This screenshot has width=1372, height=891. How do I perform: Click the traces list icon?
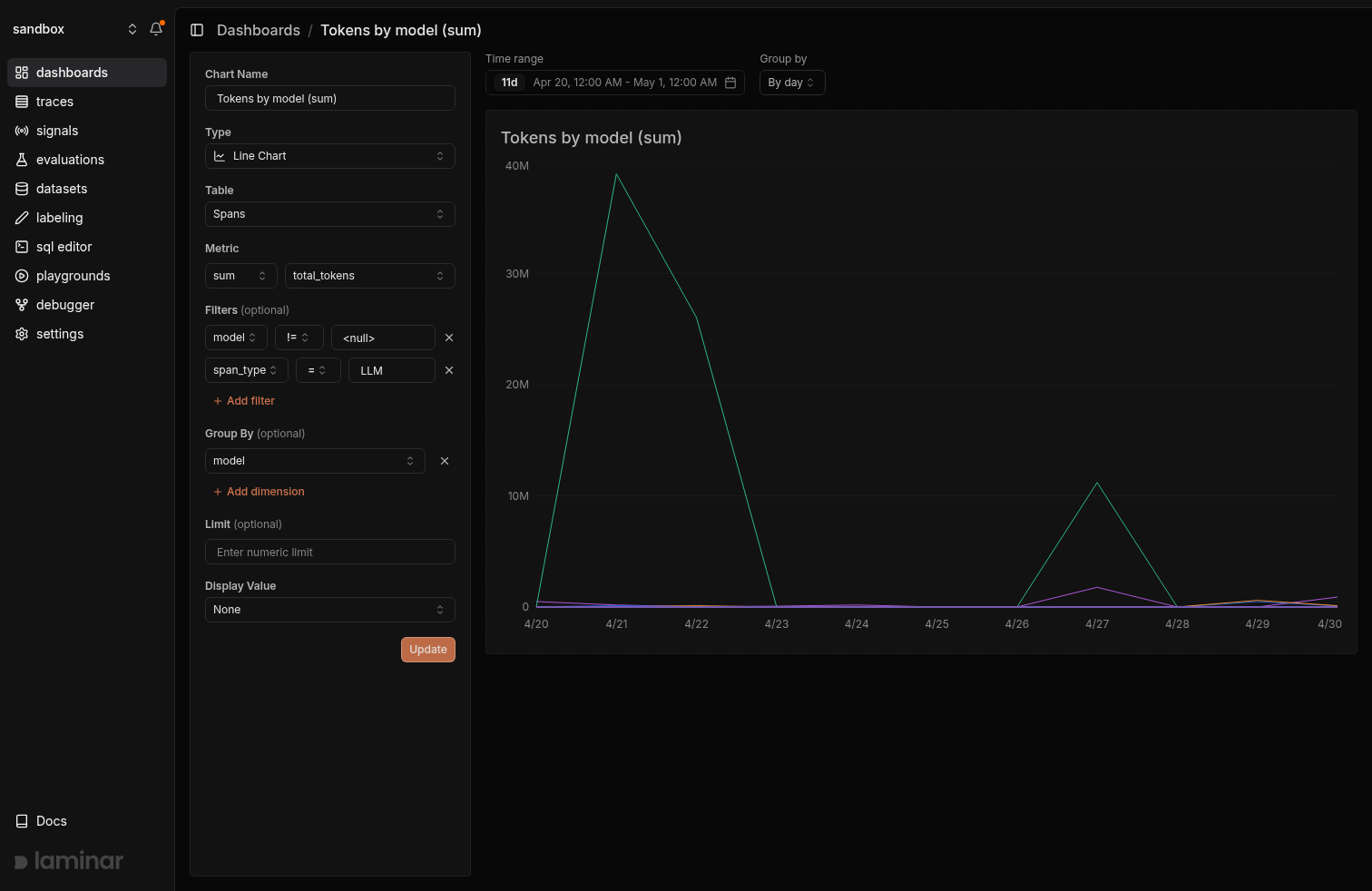coord(22,102)
